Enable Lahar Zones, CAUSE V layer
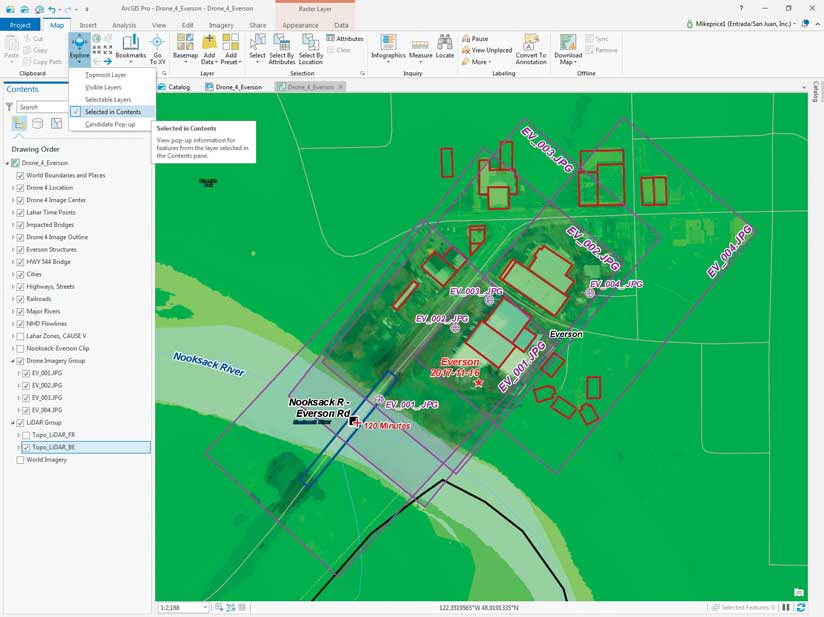824x617 pixels. (20, 336)
